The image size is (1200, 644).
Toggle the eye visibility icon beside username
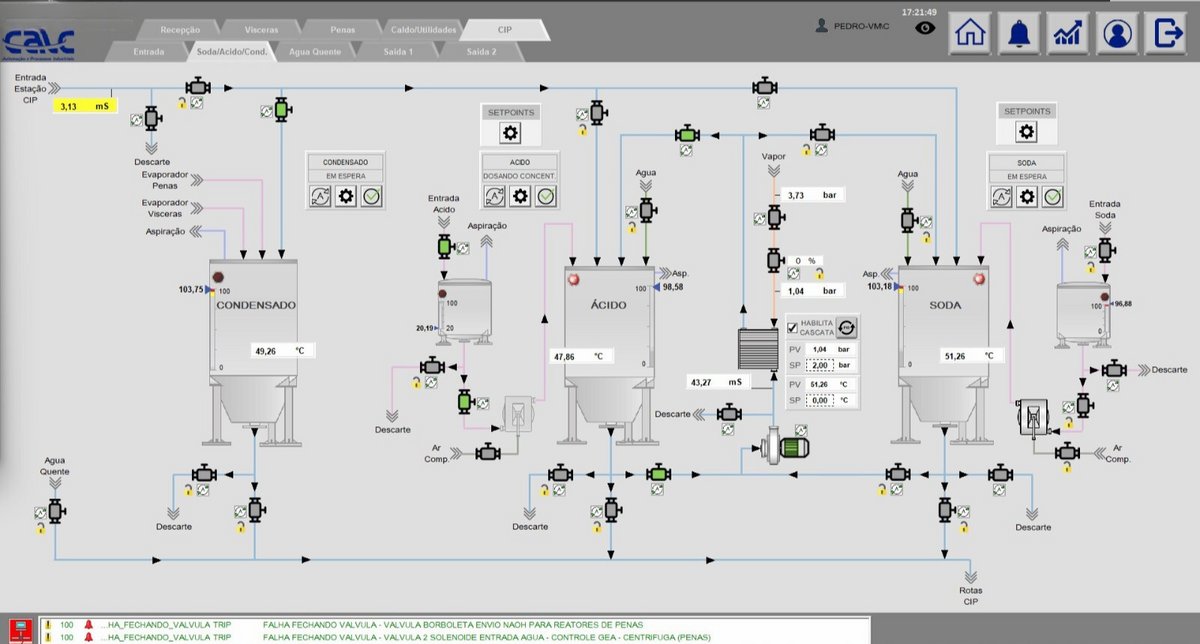[x=927, y=28]
